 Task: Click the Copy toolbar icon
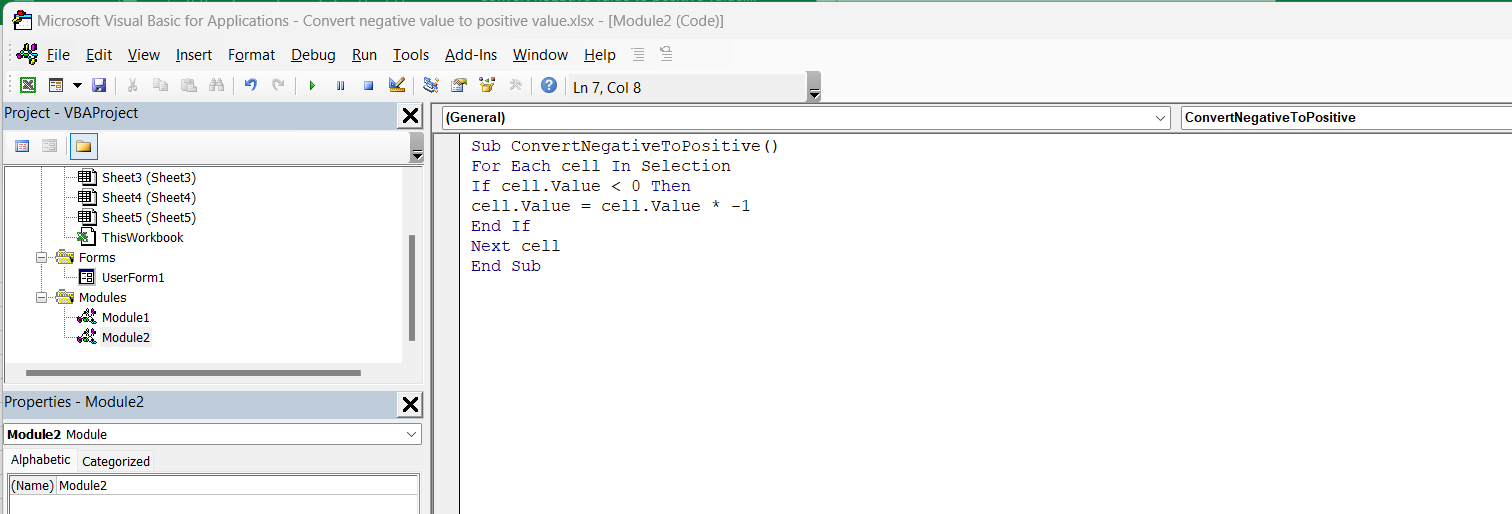click(x=160, y=86)
